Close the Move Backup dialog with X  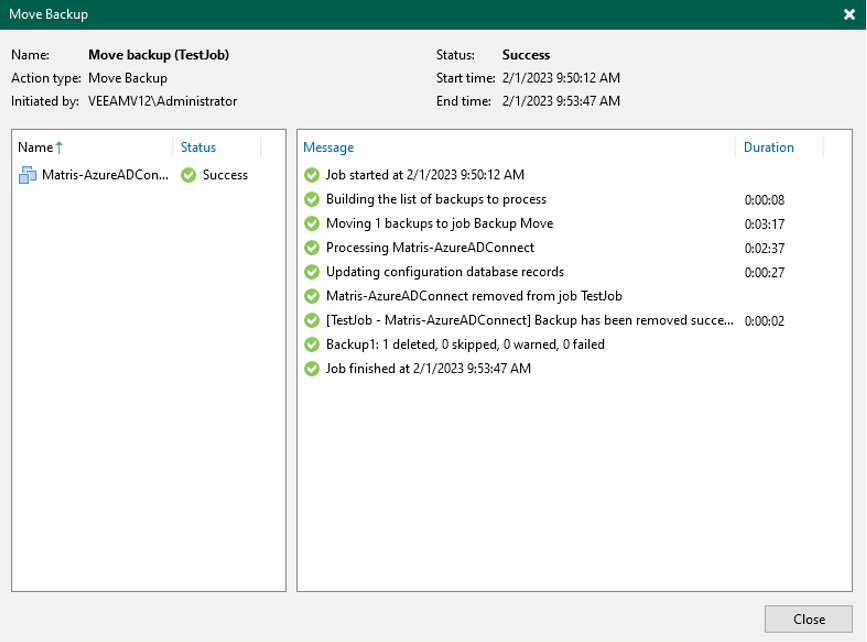coord(849,15)
